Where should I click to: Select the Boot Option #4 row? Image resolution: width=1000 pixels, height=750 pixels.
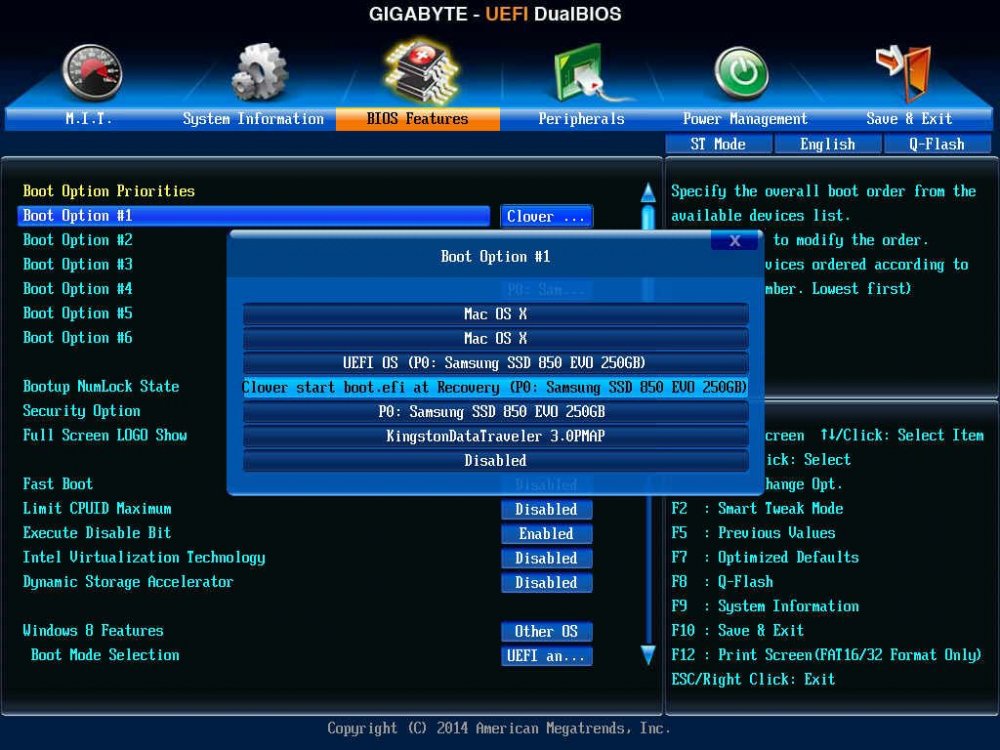coord(78,288)
